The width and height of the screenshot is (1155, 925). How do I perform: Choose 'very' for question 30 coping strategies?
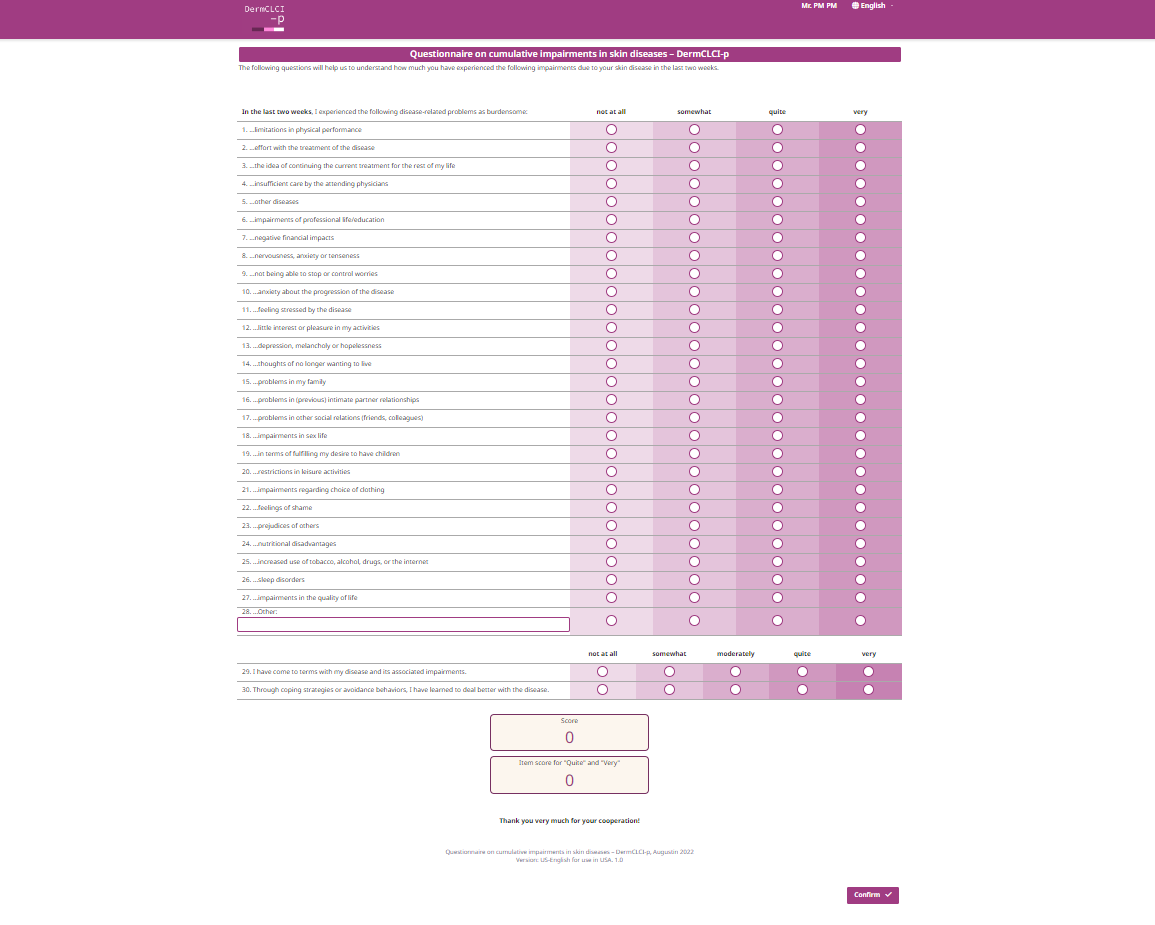pos(868,690)
